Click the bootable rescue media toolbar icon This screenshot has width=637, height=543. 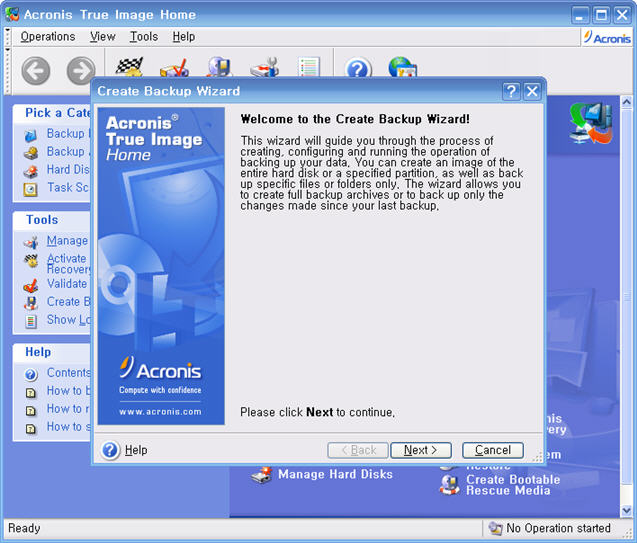coord(219,67)
